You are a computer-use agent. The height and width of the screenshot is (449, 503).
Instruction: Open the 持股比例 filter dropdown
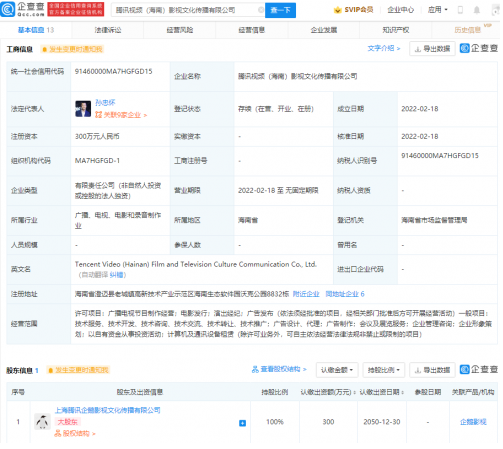pyautogui.click(x=384, y=370)
